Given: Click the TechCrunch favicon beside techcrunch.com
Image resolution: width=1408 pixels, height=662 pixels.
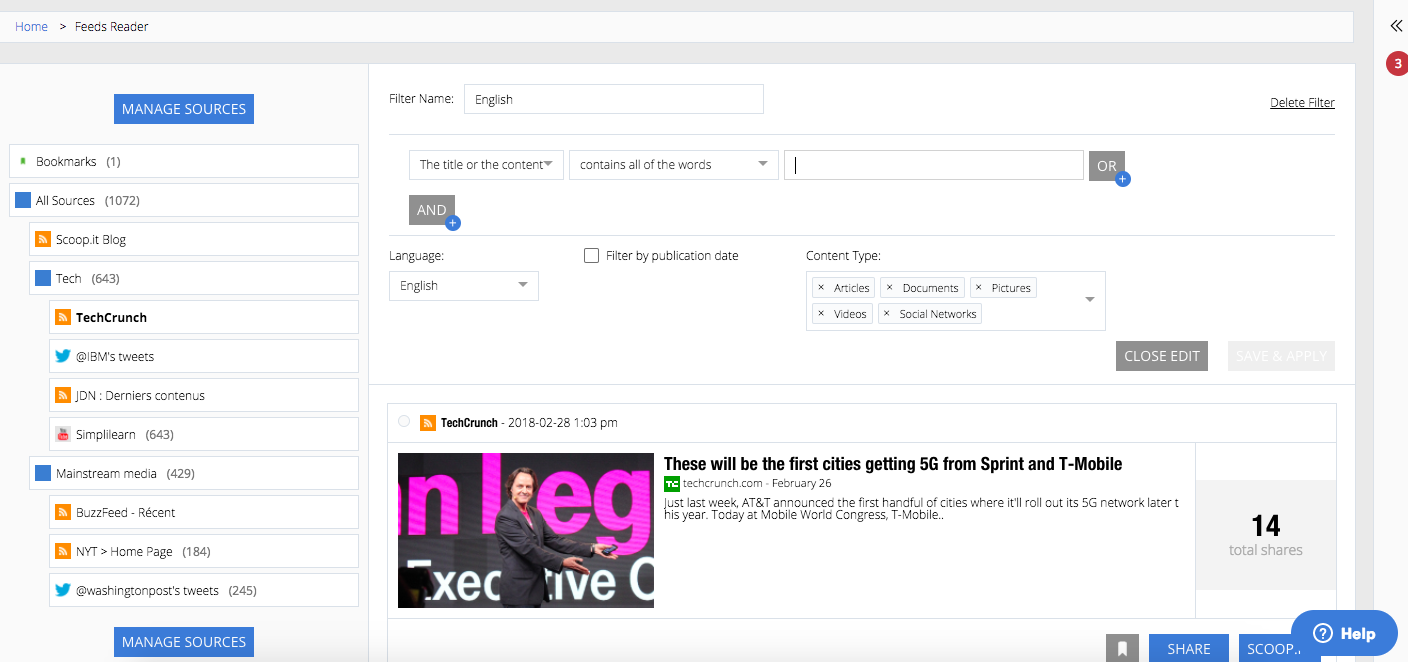Looking at the screenshot, I should (x=672, y=483).
